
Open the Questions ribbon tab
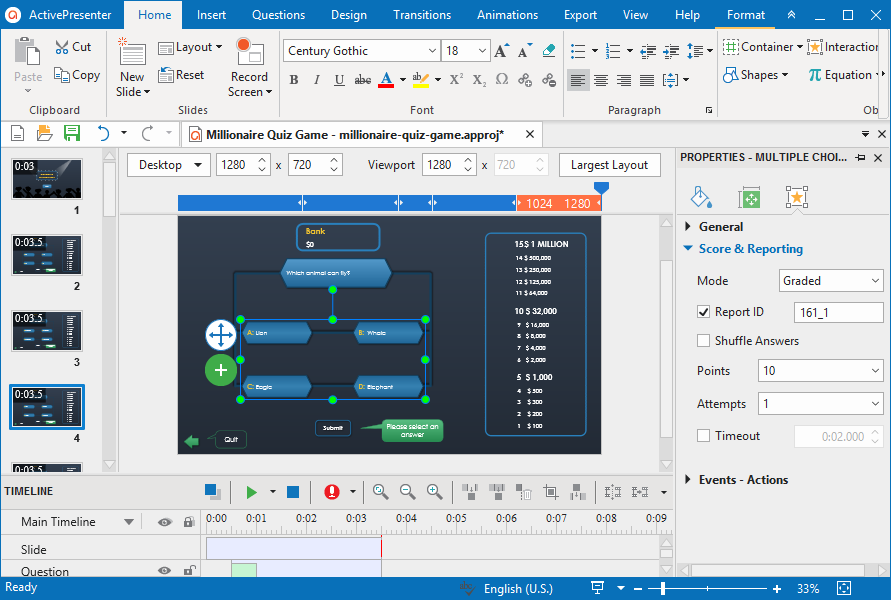[278, 15]
